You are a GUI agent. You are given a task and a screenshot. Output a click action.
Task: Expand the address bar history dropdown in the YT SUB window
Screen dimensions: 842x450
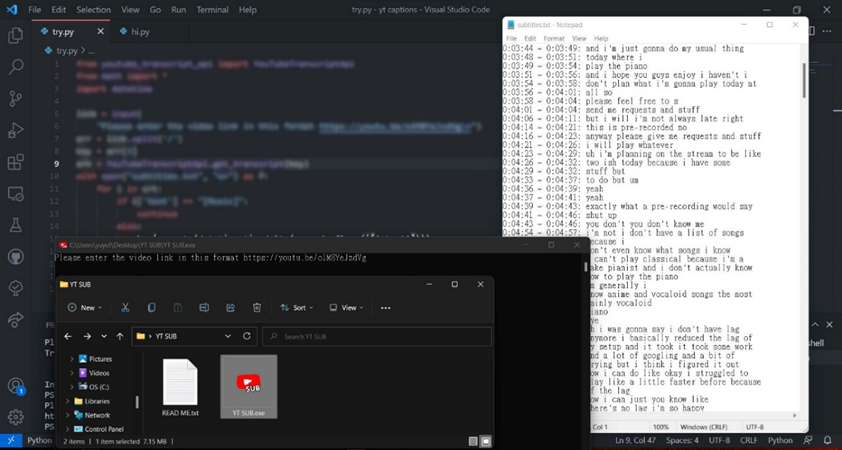[x=228, y=336]
